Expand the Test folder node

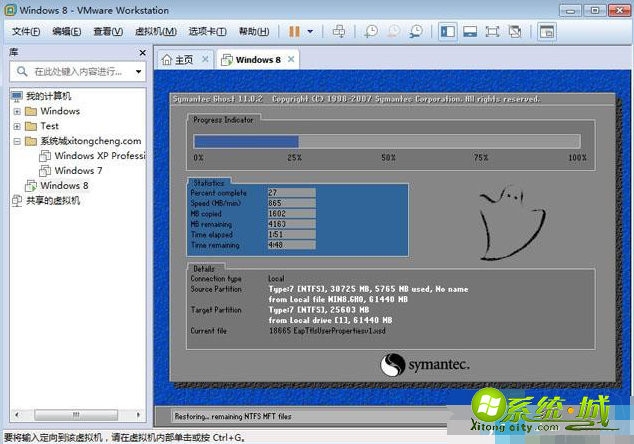coord(17,126)
